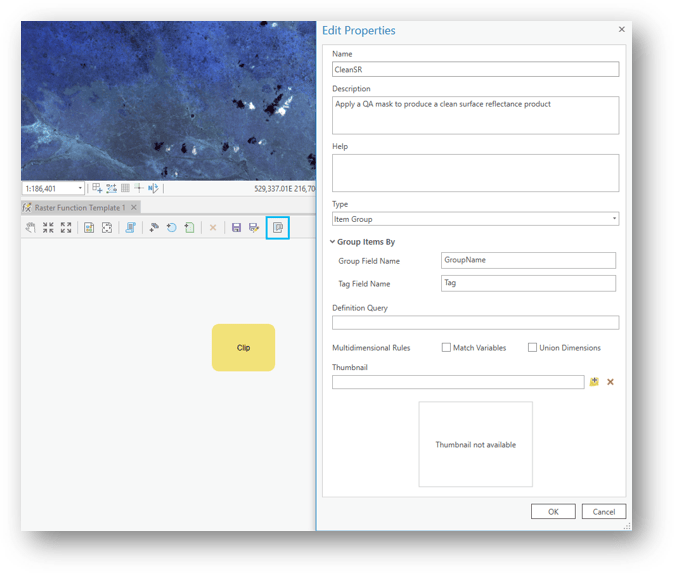Select the Raster Function Template 1 tab
This screenshot has width=674, height=573.
[x=80, y=208]
